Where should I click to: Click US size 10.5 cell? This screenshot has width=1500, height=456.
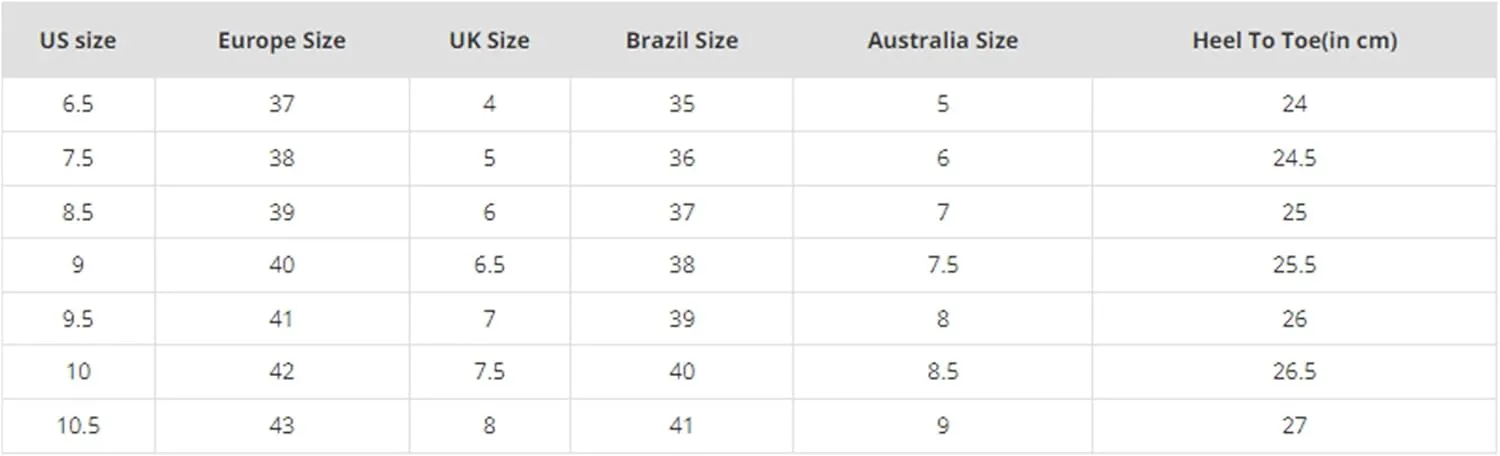pyautogui.click(x=78, y=426)
